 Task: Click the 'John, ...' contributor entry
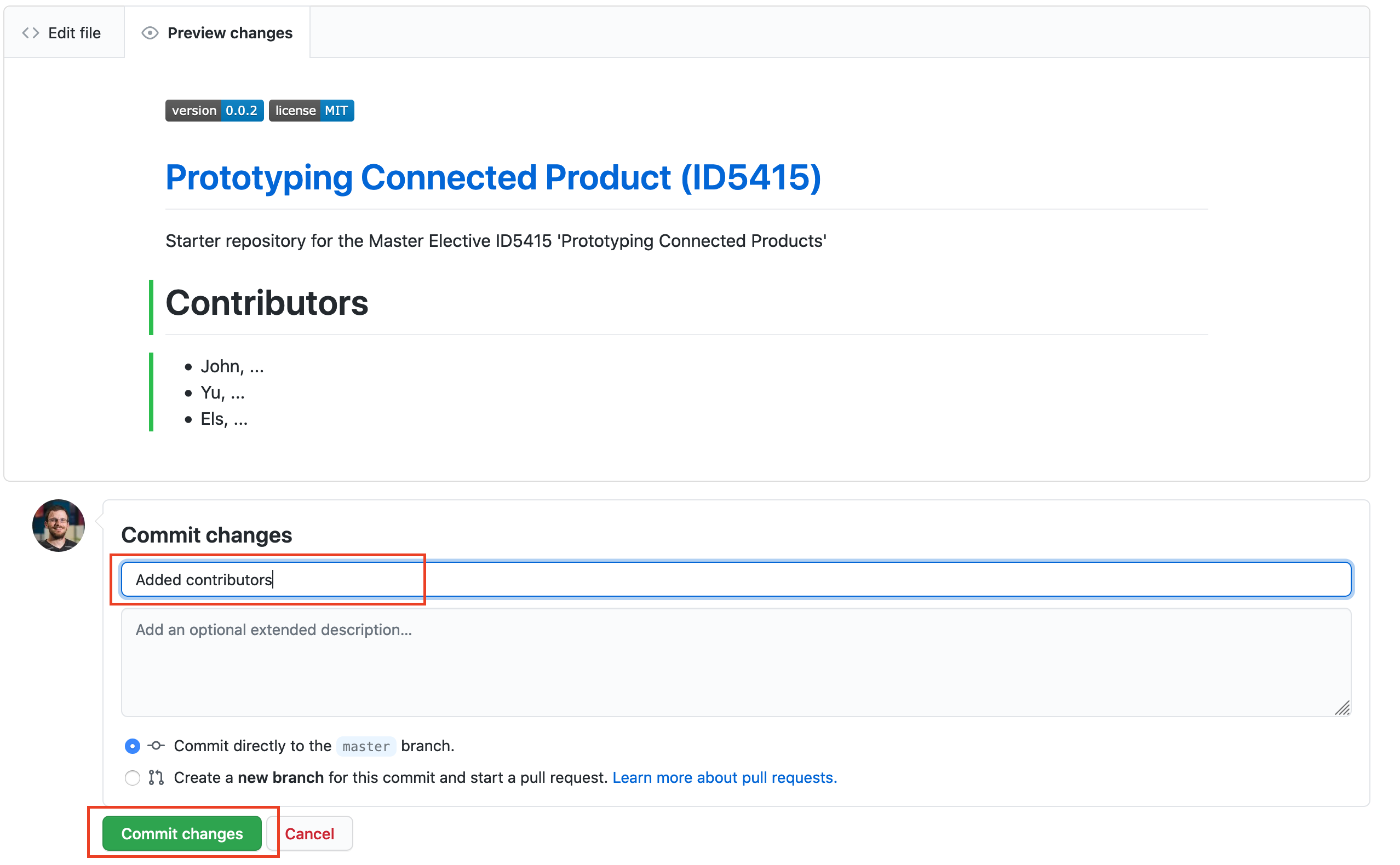(232, 366)
